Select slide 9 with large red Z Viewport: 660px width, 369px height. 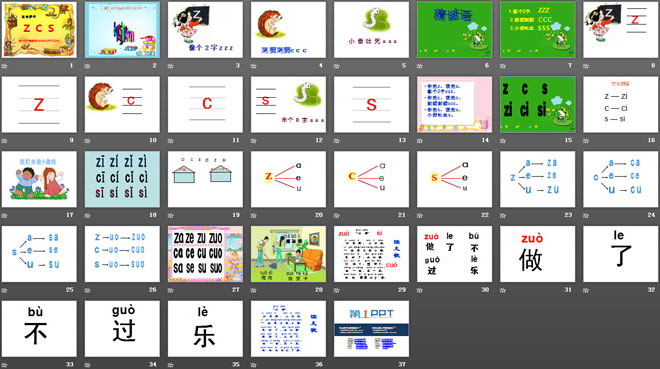(x=39, y=104)
